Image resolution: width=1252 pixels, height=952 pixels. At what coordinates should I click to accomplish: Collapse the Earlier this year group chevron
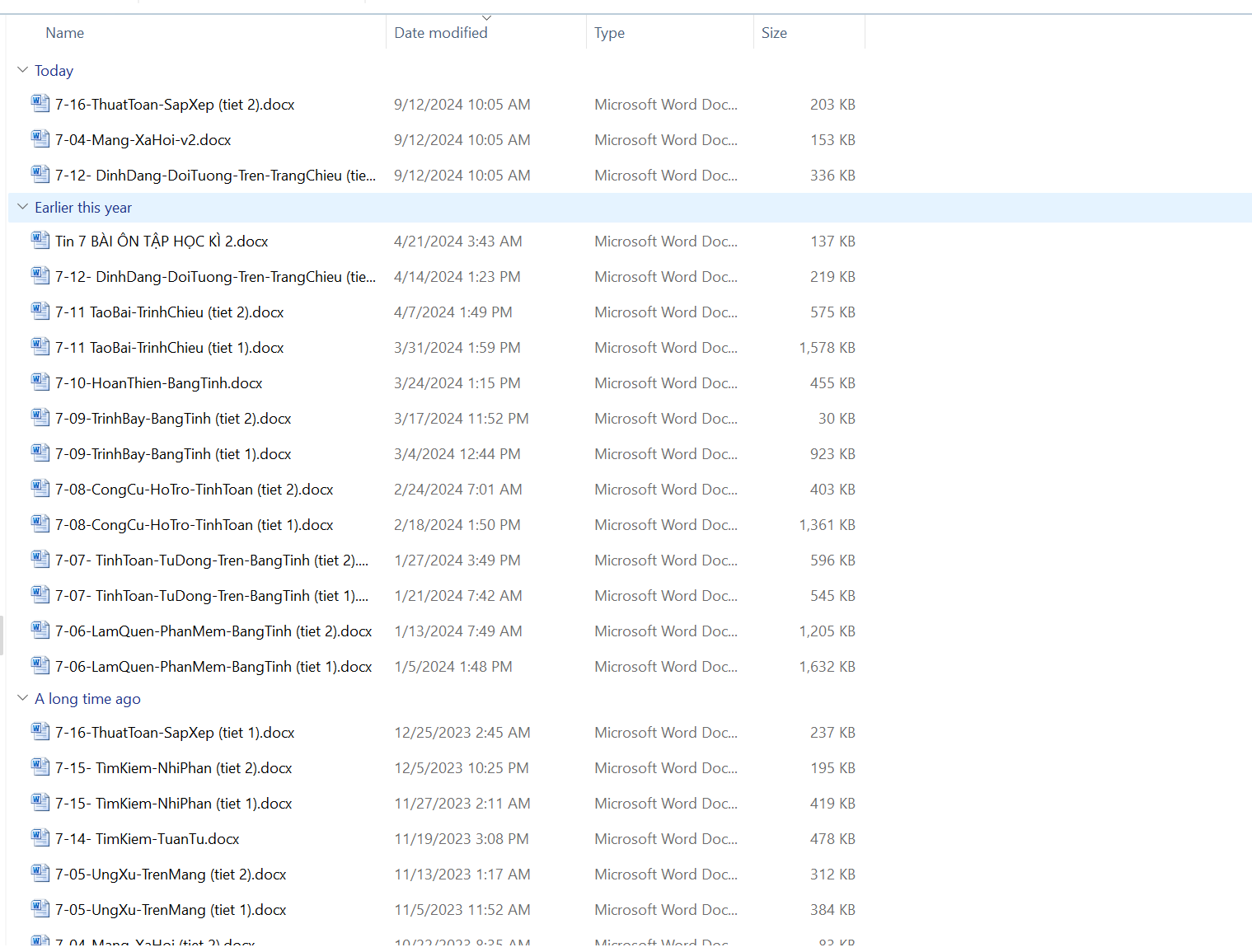(22, 207)
